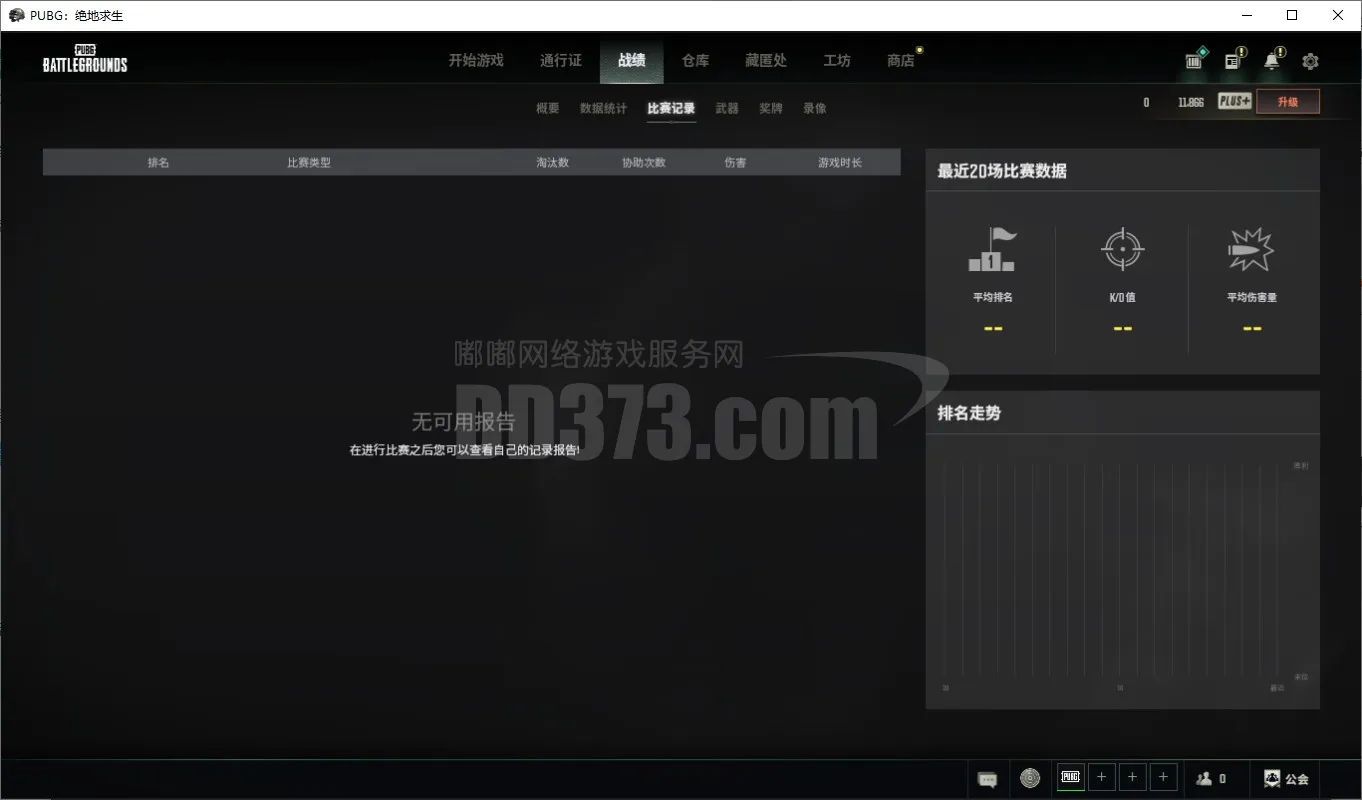Open the 公会 guild button

pos(1286,778)
